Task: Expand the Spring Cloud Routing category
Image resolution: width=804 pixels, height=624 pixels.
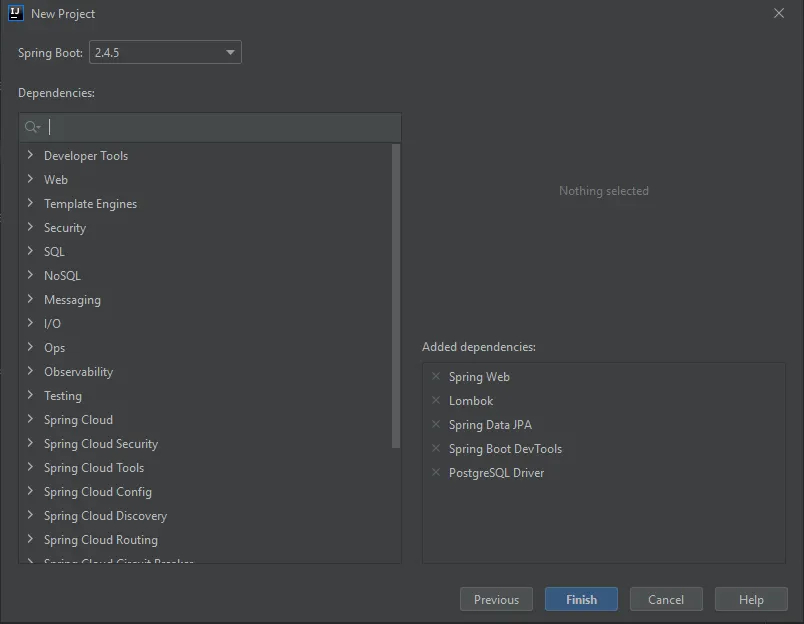Action: (x=30, y=539)
